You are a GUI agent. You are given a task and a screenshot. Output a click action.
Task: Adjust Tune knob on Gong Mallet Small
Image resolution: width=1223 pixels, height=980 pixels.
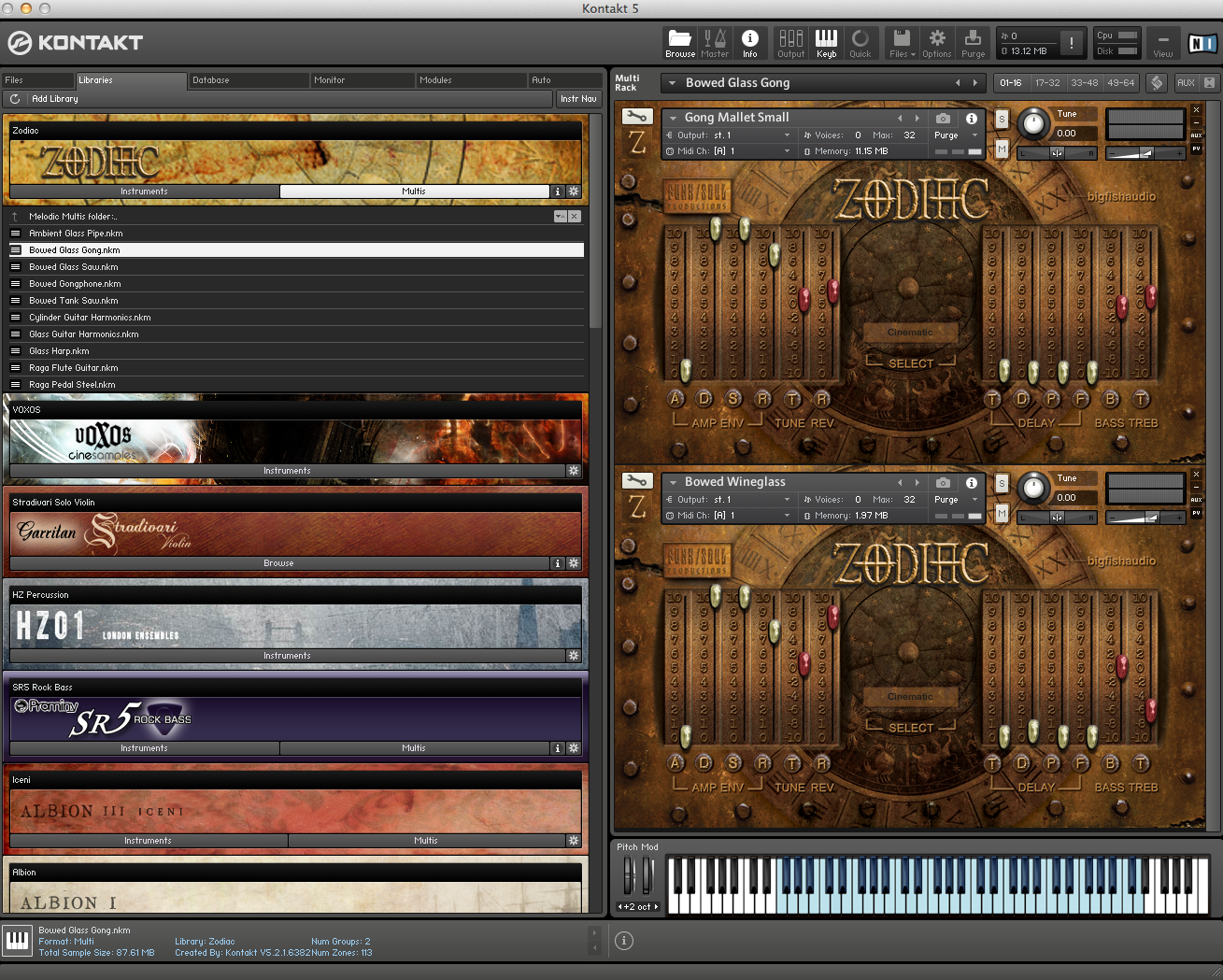(1032, 122)
